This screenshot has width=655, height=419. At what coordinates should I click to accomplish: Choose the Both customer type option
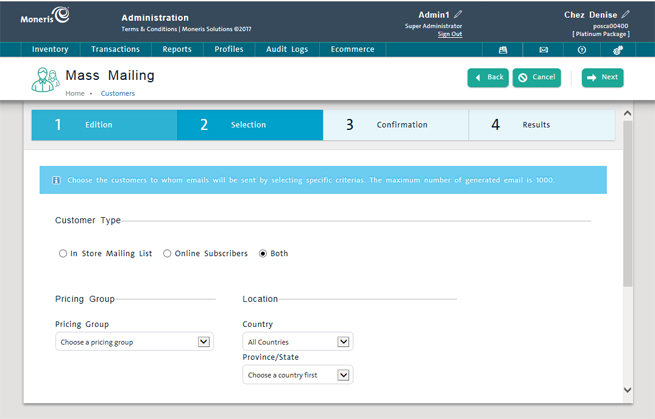pyautogui.click(x=263, y=254)
